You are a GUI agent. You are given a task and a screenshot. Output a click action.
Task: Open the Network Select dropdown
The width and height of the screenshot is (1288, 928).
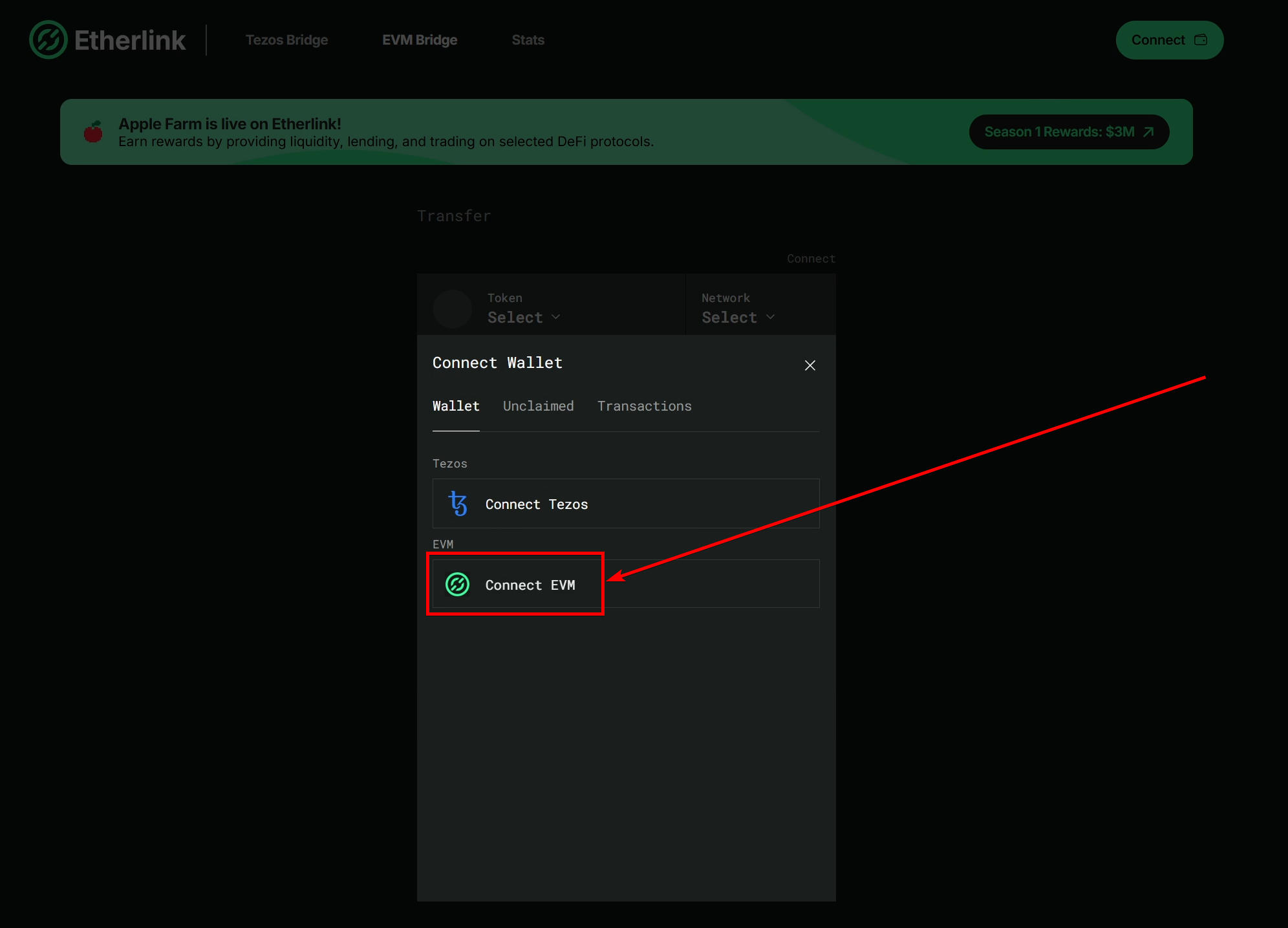click(x=738, y=318)
